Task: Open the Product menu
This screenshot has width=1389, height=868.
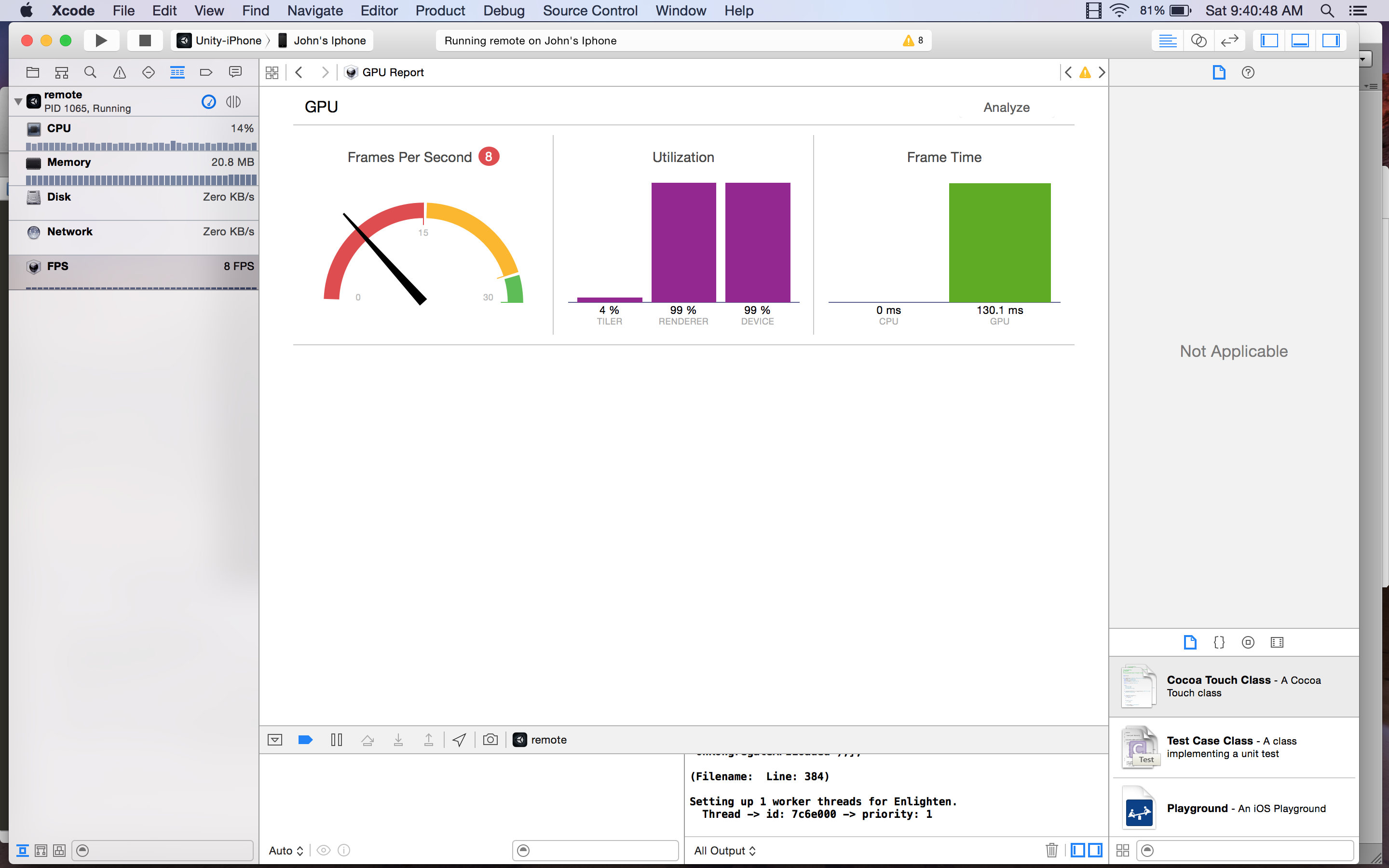Action: (x=440, y=10)
